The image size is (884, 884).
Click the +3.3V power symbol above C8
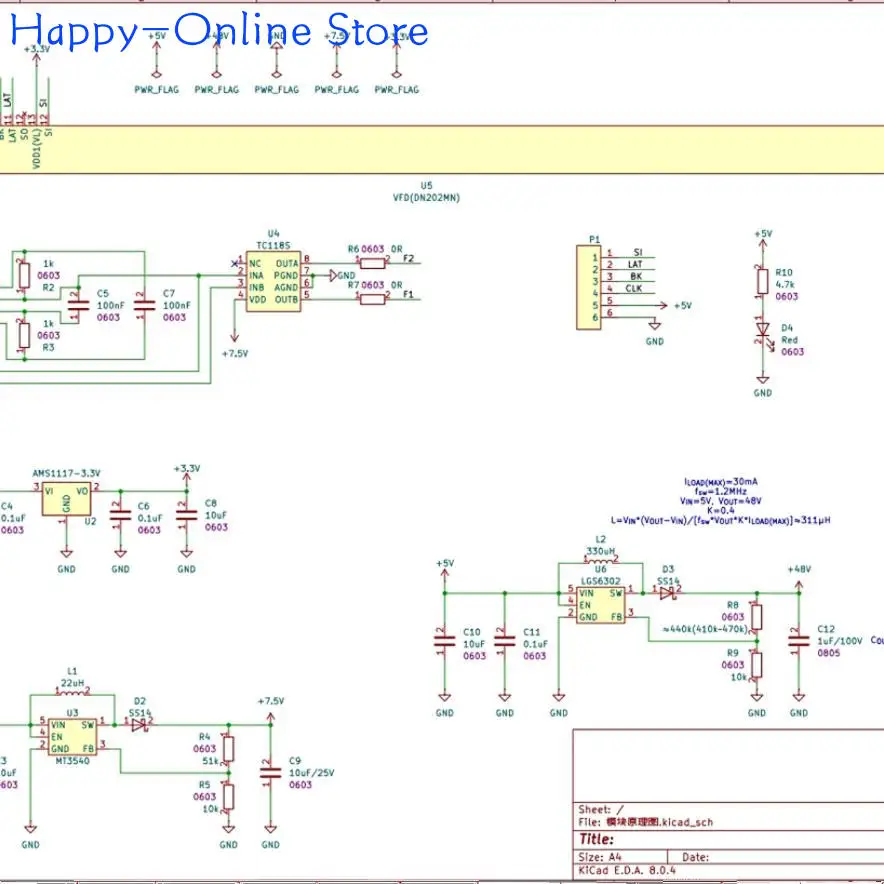click(187, 478)
